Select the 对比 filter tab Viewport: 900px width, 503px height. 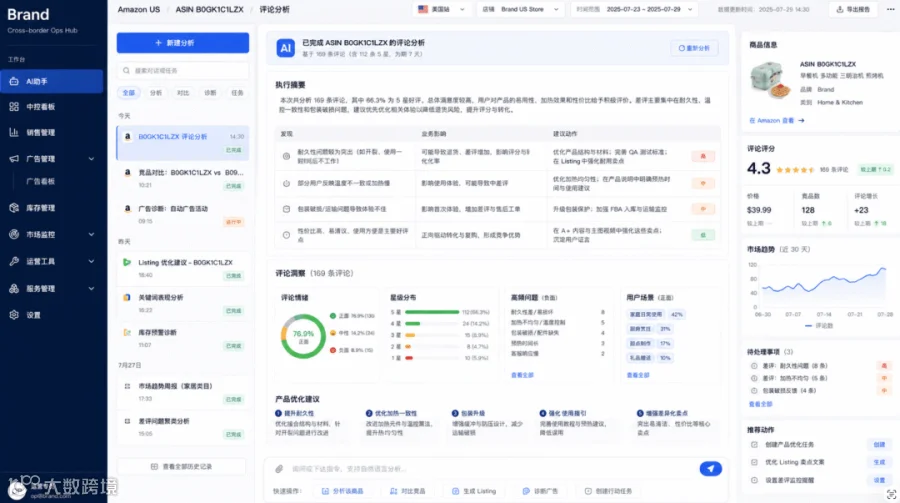183,92
